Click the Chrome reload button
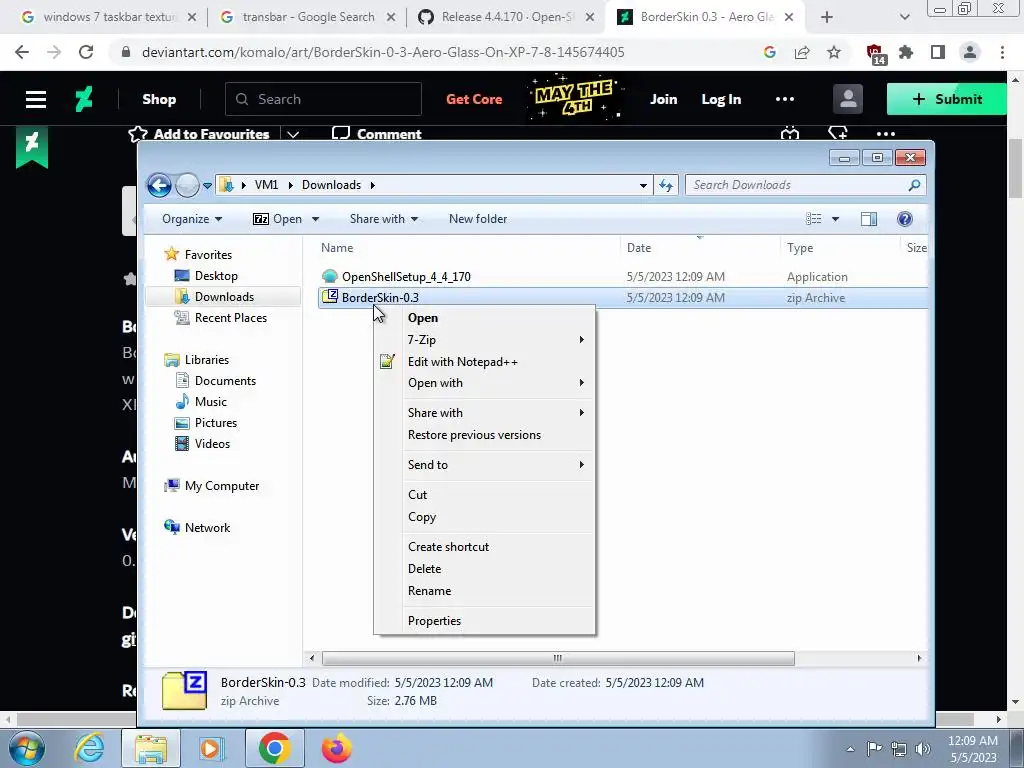Image resolution: width=1024 pixels, height=768 pixels. pyautogui.click(x=86, y=52)
